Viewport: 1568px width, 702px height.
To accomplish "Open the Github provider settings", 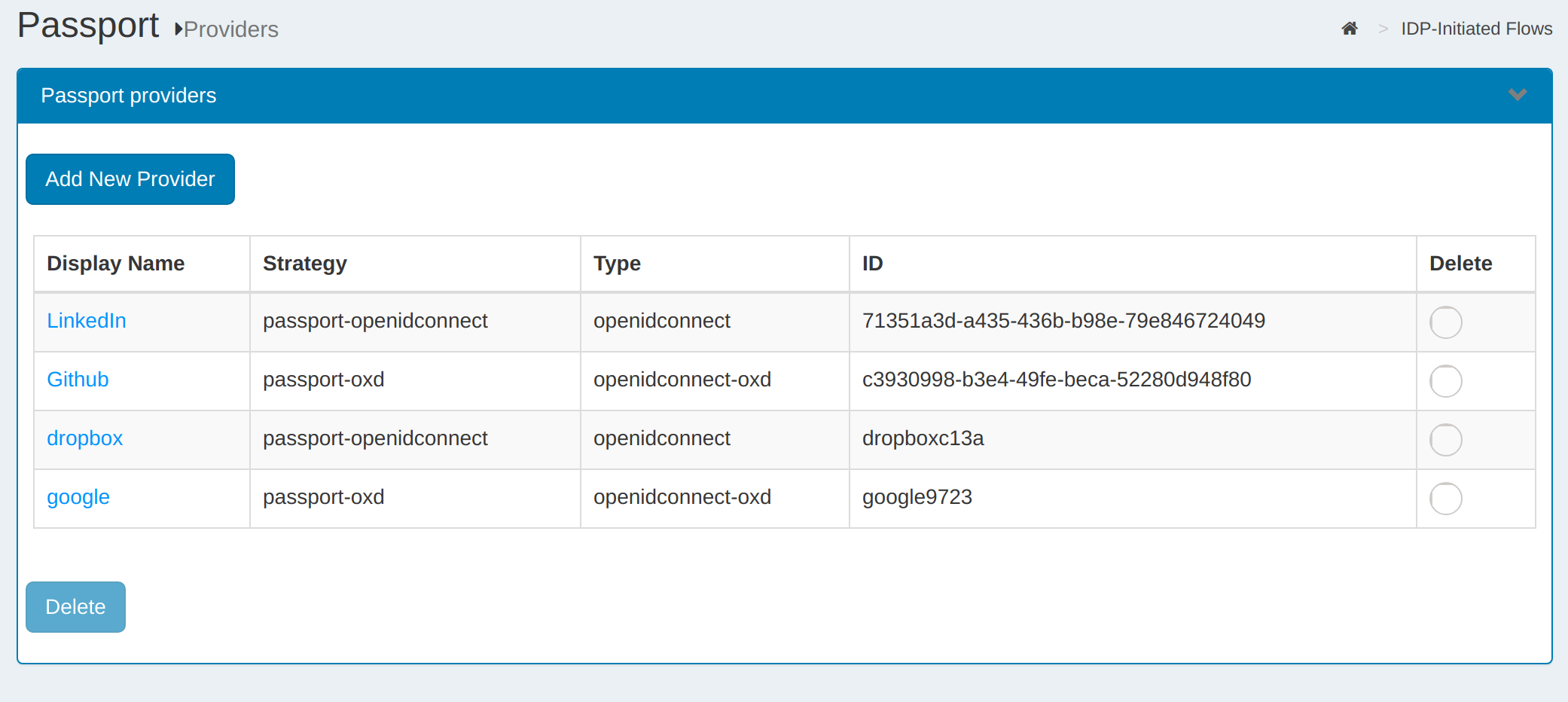I will [78, 380].
